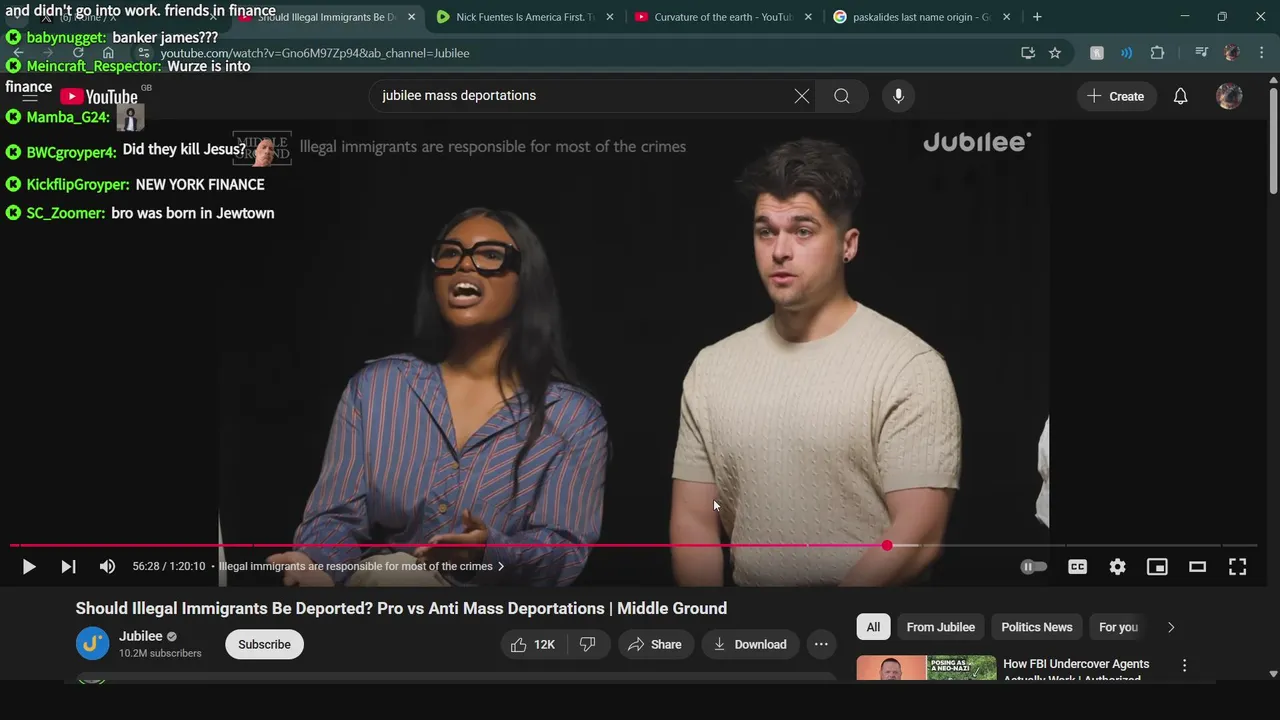Close the 'Nick Fuentes' tab
The width and height of the screenshot is (1280, 720).
pyautogui.click(x=610, y=17)
